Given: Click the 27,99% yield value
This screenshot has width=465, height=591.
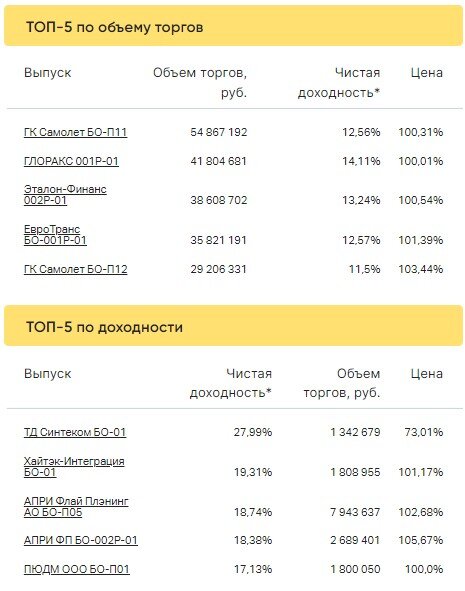Looking at the screenshot, I should click(x=253, y=432).
